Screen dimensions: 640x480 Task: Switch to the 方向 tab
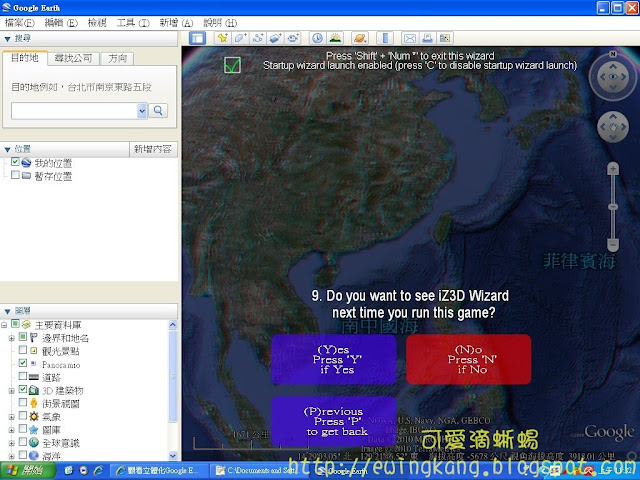[118, 58]
